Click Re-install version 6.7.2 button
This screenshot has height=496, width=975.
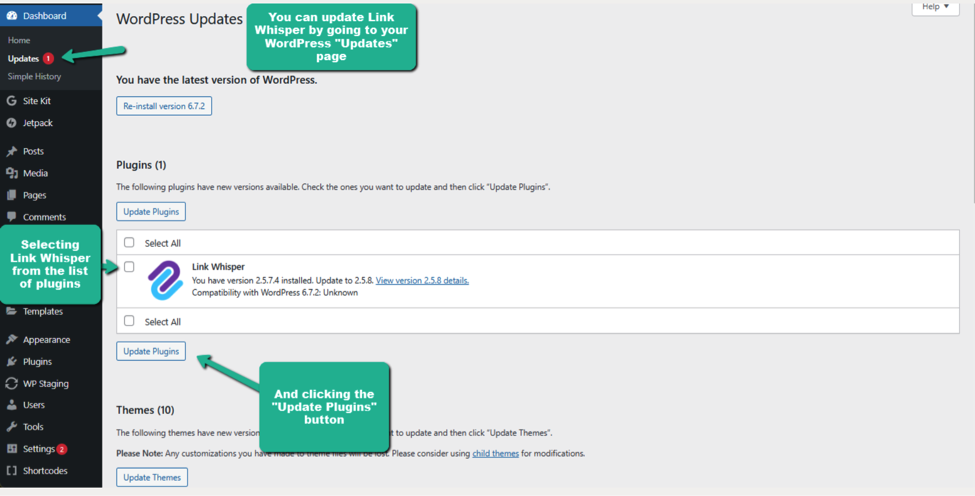(x=164, y=106)
